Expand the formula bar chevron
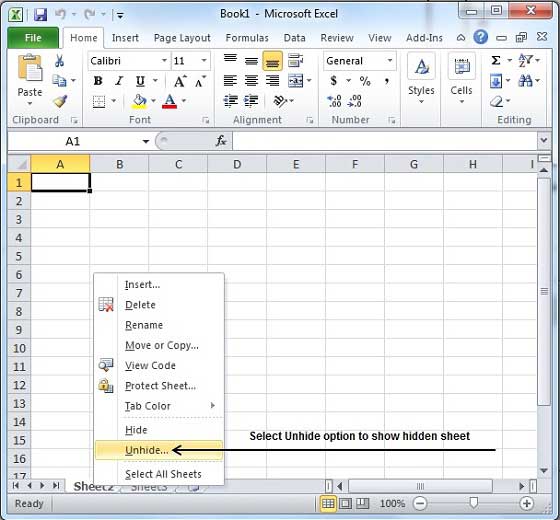560x520 pixels. coord(544,140)
